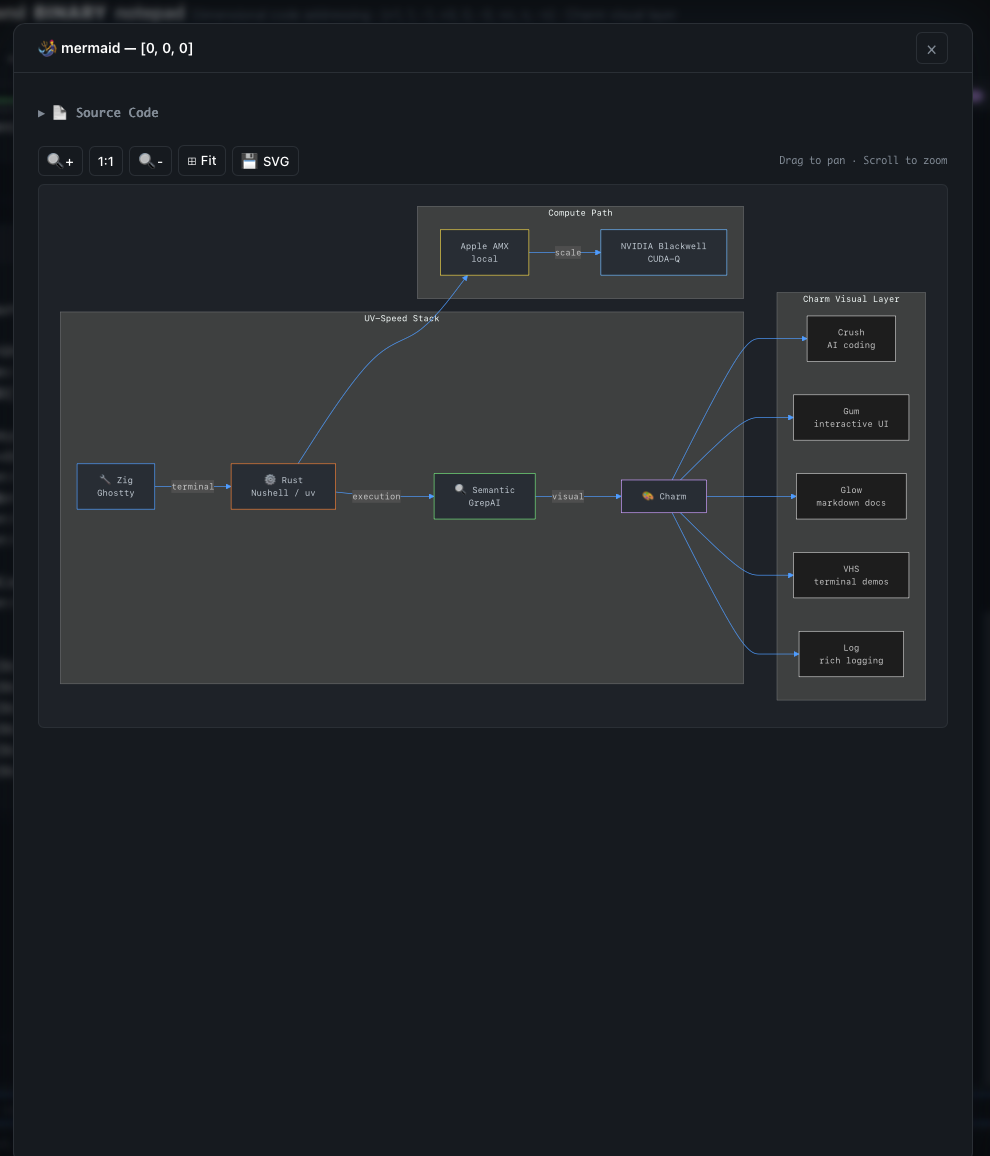Image resolution: width=990 pixels, height=1156 pixels.
Task: Select the Rust Nushell / uv node
Action: 283,487
